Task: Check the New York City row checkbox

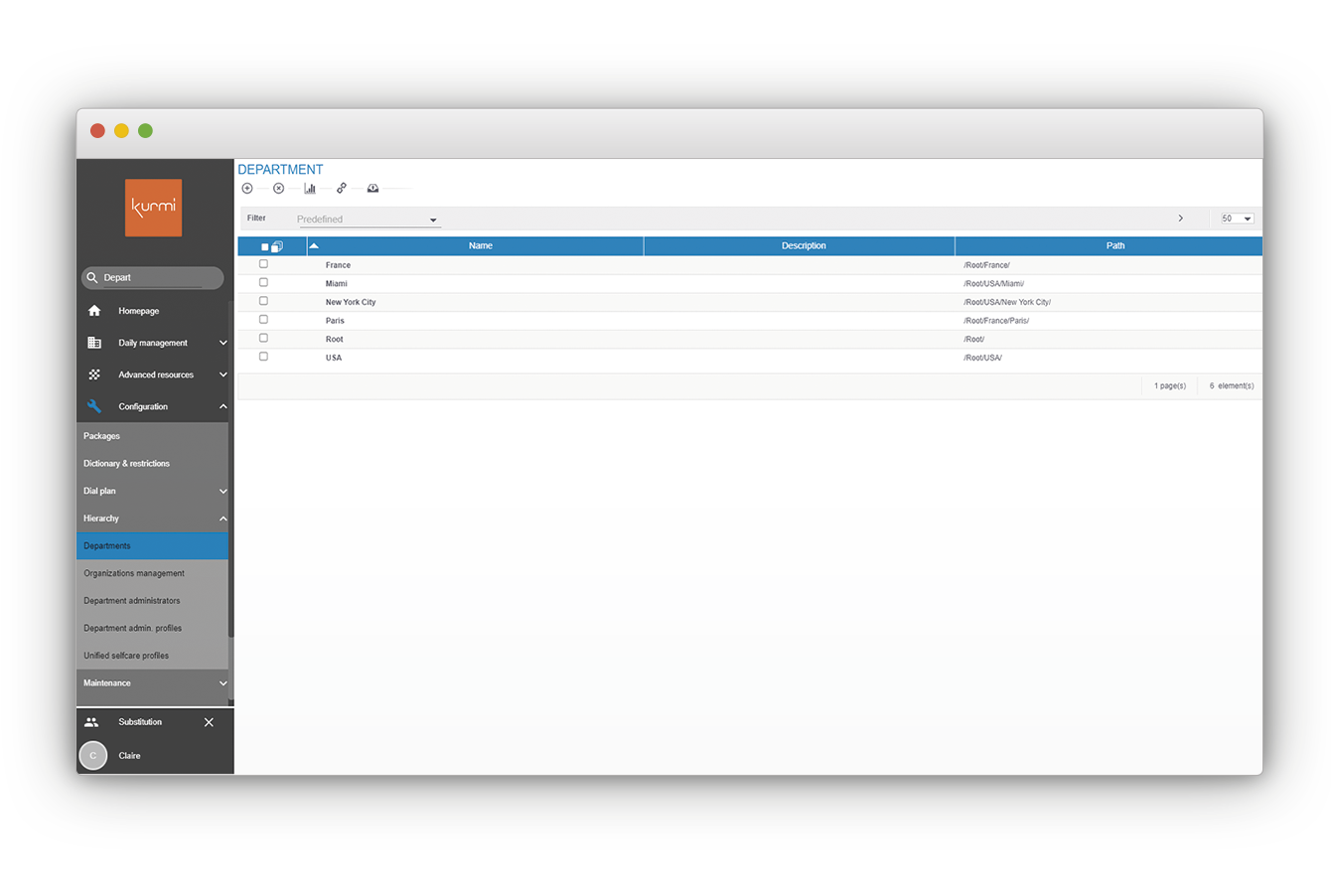Action: point(263,301)
